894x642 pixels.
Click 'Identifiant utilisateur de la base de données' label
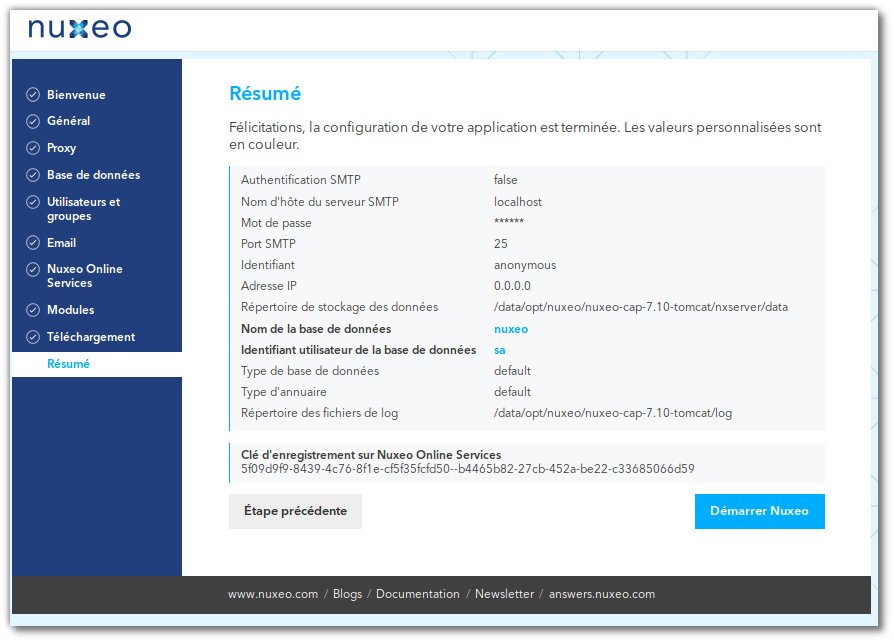pos(358,350)
